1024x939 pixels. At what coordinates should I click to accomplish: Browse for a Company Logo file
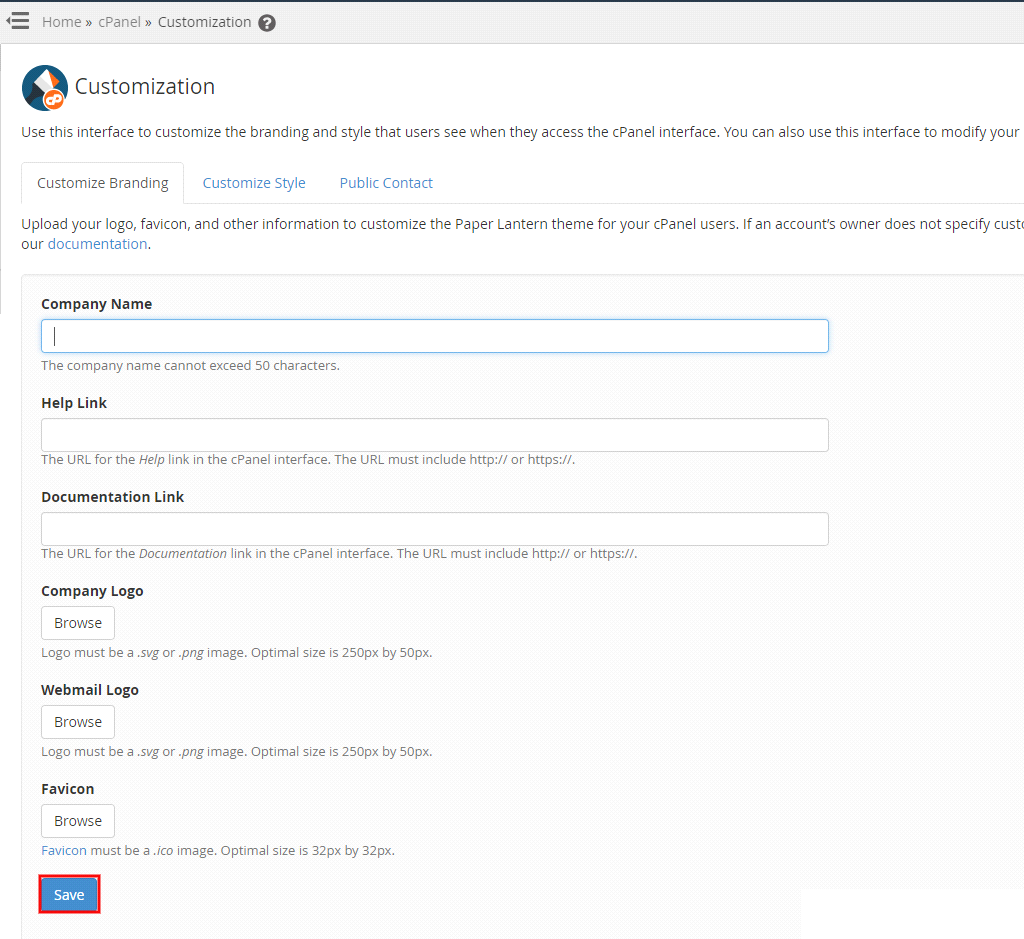(x=77, y=622)
